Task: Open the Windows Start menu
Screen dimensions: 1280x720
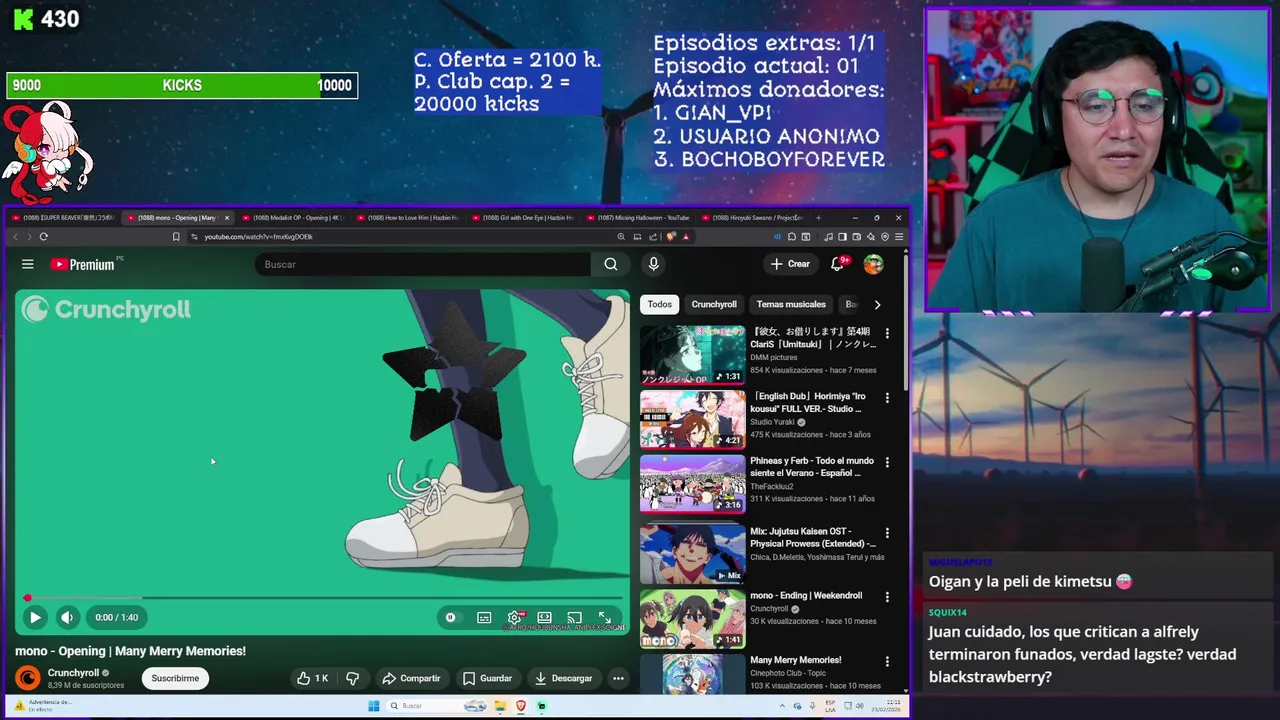Action: click(374, 706)
